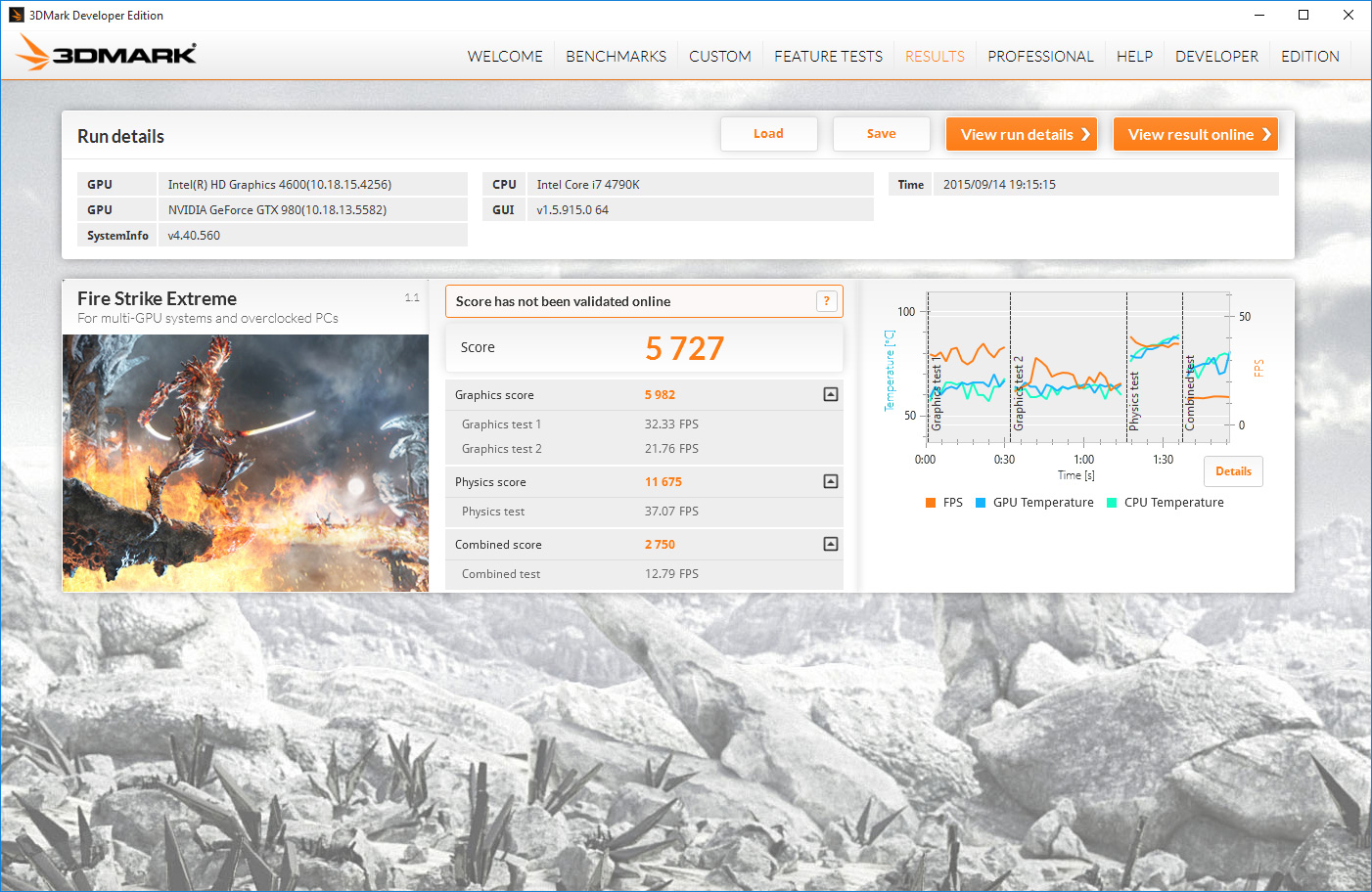The image size is (1372, 892).
Task: Click the Save button
Action: point(881,134)
